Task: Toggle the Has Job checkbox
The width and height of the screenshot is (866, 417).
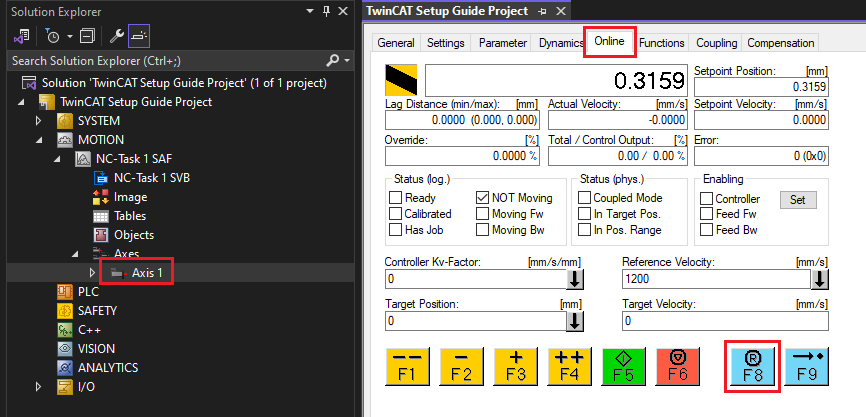Action: pos(395,230)
